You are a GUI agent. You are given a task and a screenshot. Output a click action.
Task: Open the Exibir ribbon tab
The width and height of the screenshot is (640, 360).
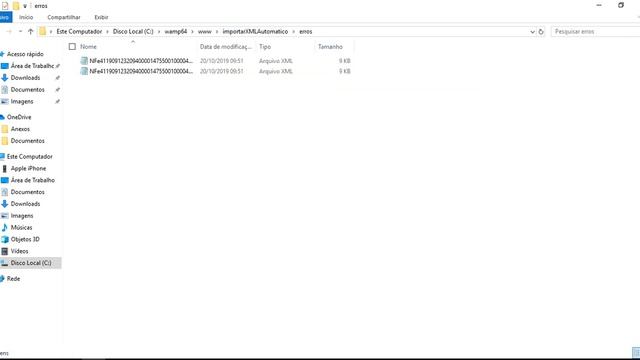click(x=101, y=17)
